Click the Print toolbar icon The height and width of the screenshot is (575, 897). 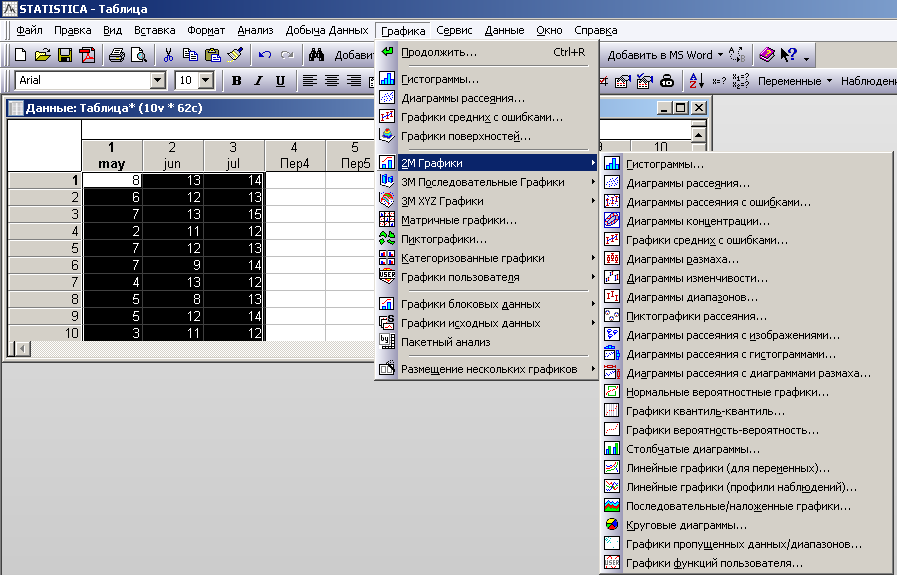coord(117,55)
